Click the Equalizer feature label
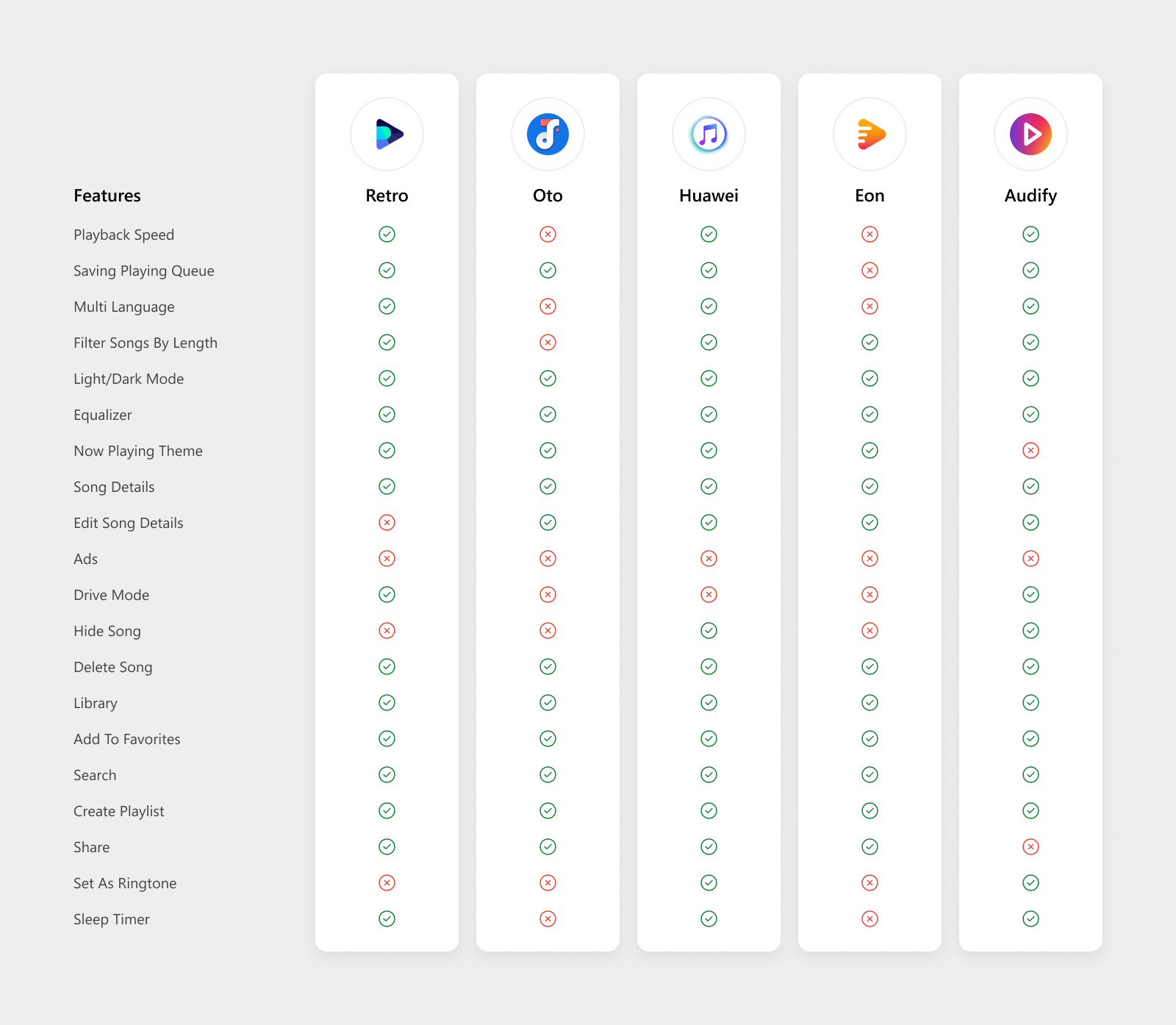The height and width of the screenshot is (1025, 1176). click(103, 415)
